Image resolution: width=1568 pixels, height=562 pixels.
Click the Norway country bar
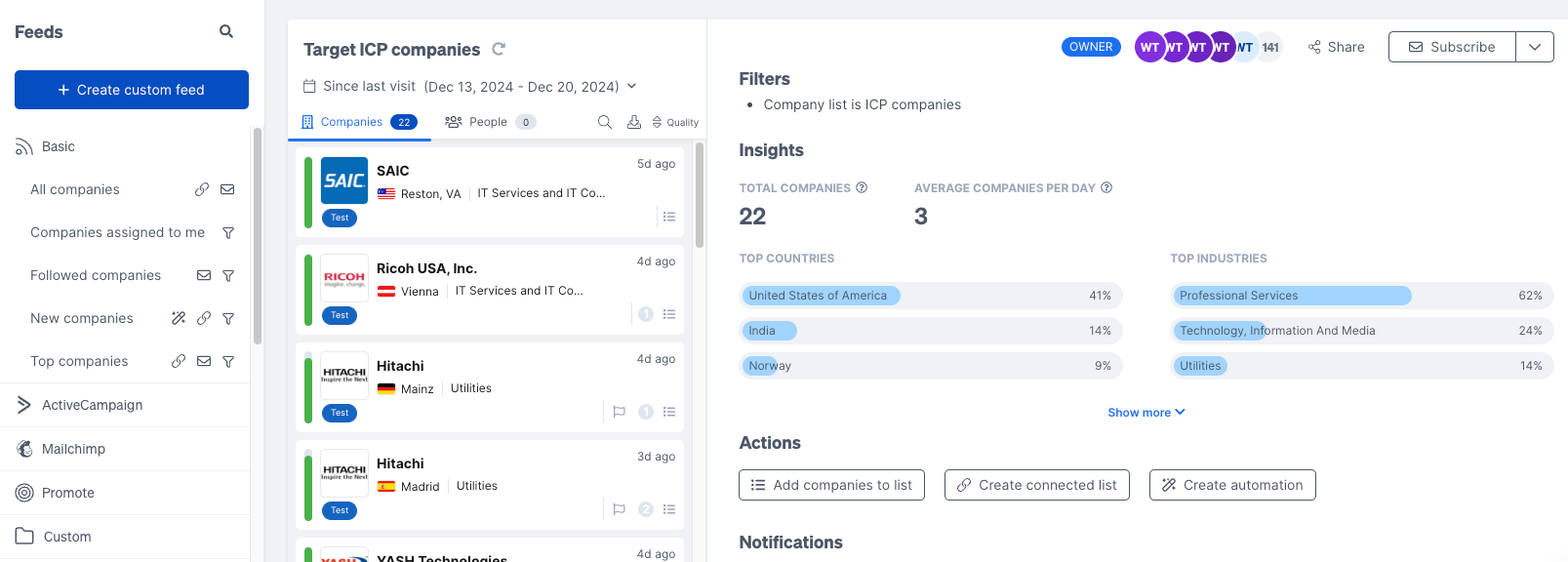pyautogui.click(x=931, y=366)
